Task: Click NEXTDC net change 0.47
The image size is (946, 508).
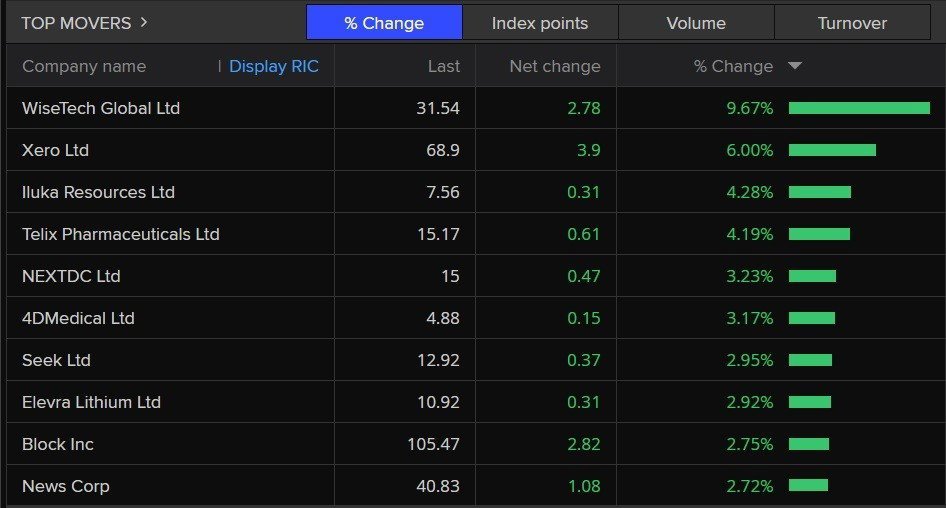Action: tap(584, 276)
